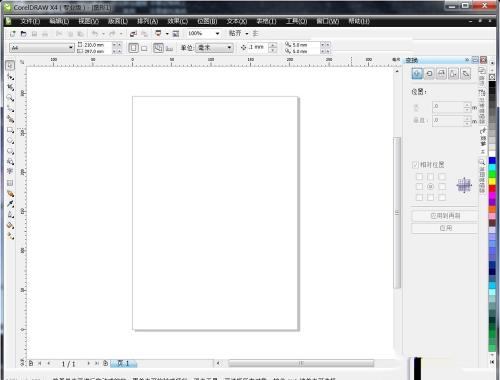Check the bottom-left anchor point box
The width and height of the screenshot is (500, 380).
click(419, 197)
